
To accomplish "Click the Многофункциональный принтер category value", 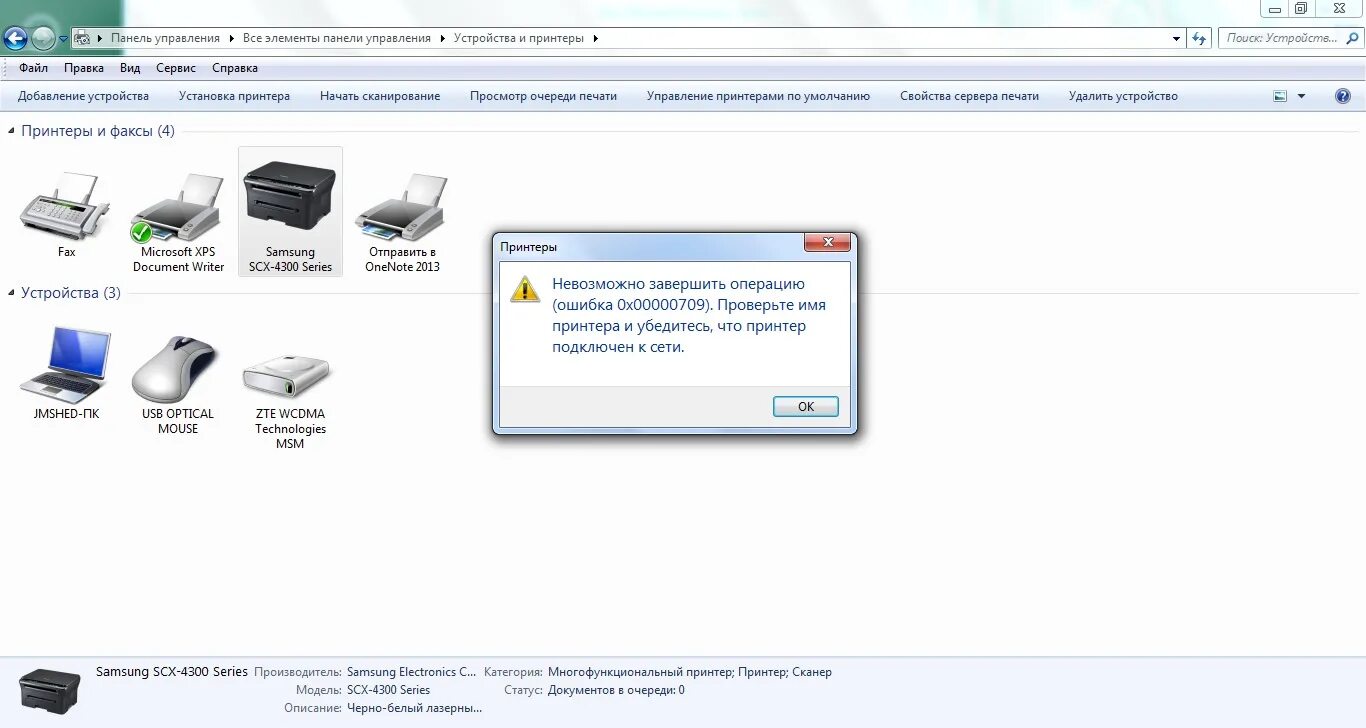I will 690,672.
